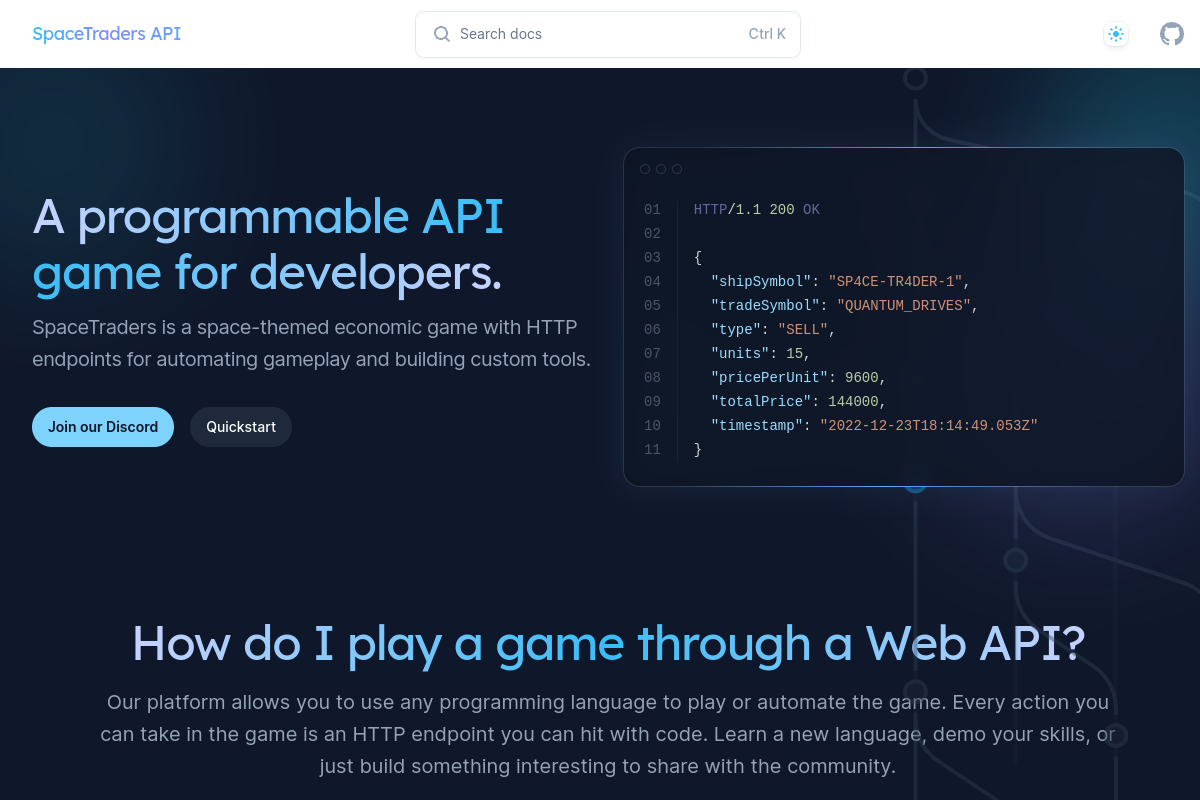This screenshot has width=1200, height=800.
Task: Click line number 11 in code panel
Action: click(652, 450)
